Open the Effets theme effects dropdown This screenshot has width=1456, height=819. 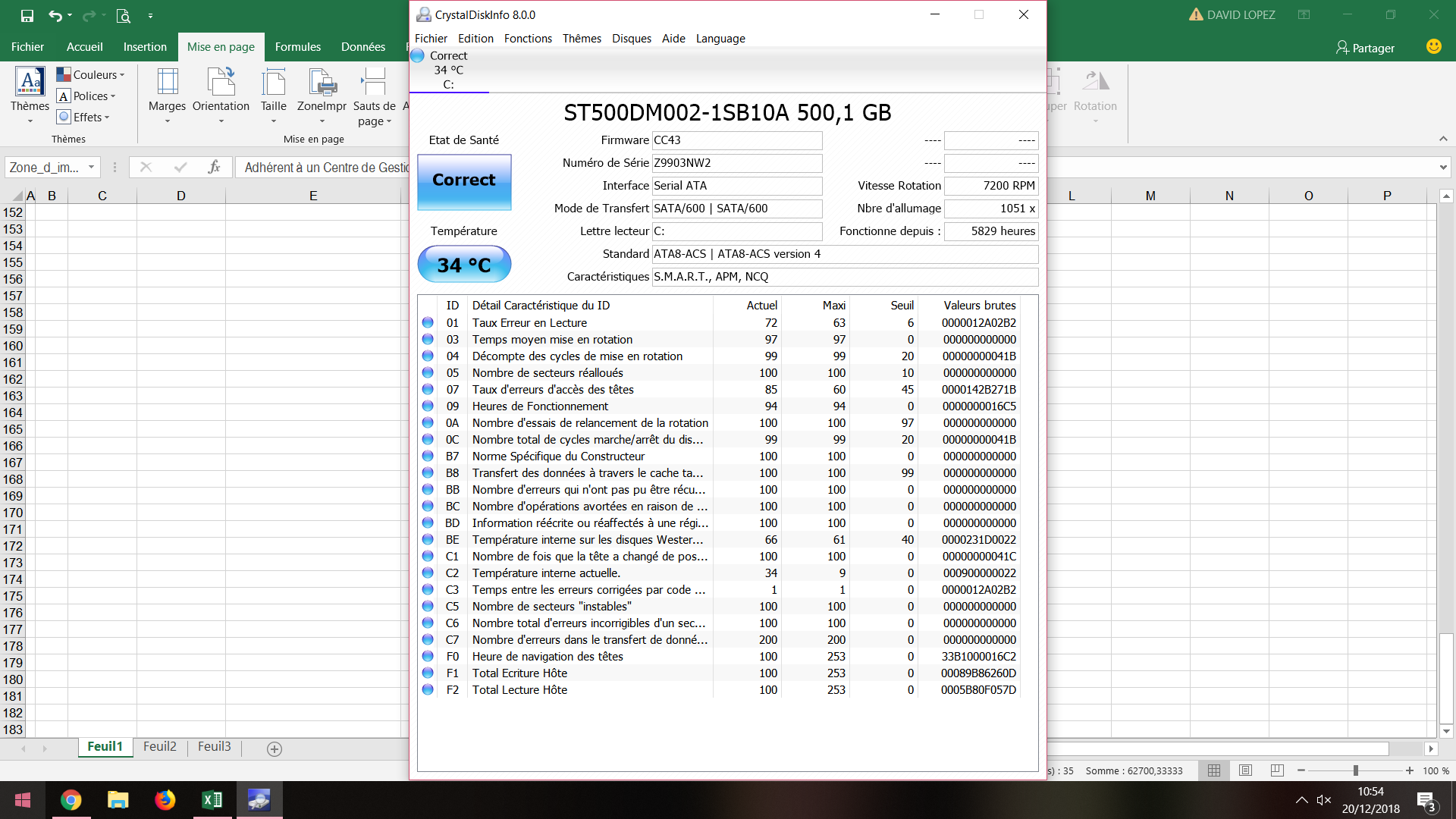(x=84, y=117)
